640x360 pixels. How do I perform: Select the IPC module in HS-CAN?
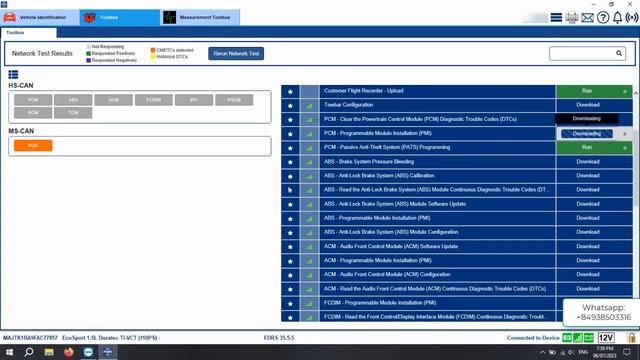pyautogui.click(x=194, y=100)
